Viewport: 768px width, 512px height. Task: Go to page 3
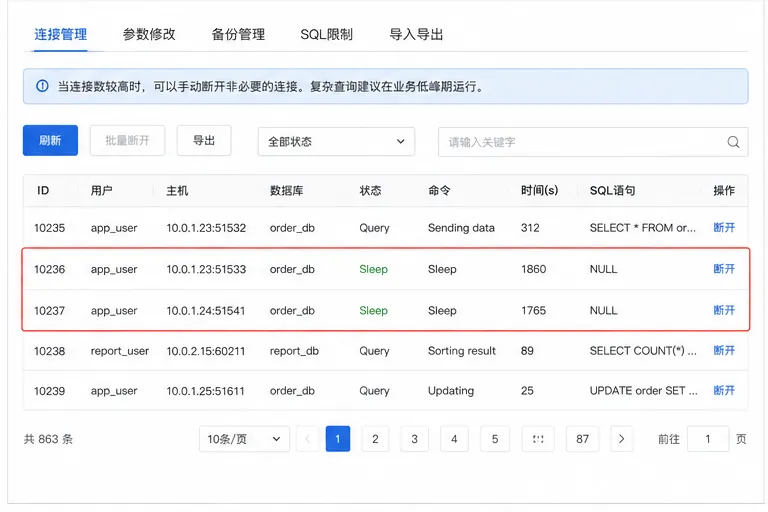[414, 439]
